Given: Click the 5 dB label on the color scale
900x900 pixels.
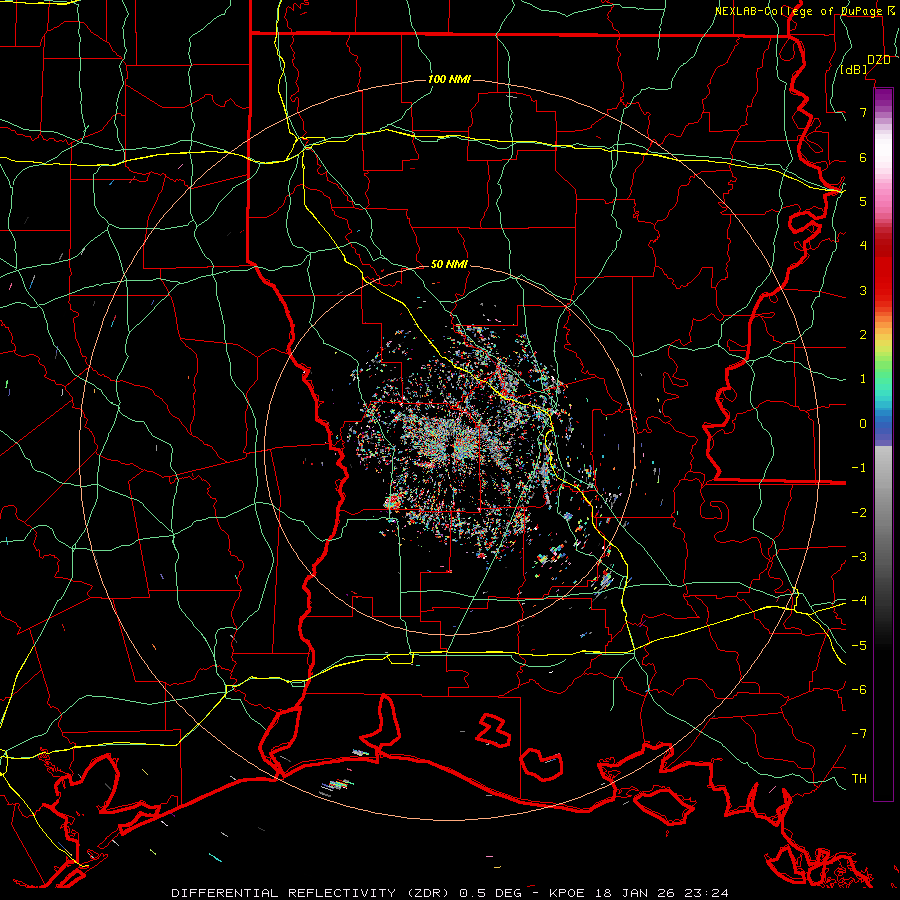Looking at the screenshot, I should pos(863,201).
